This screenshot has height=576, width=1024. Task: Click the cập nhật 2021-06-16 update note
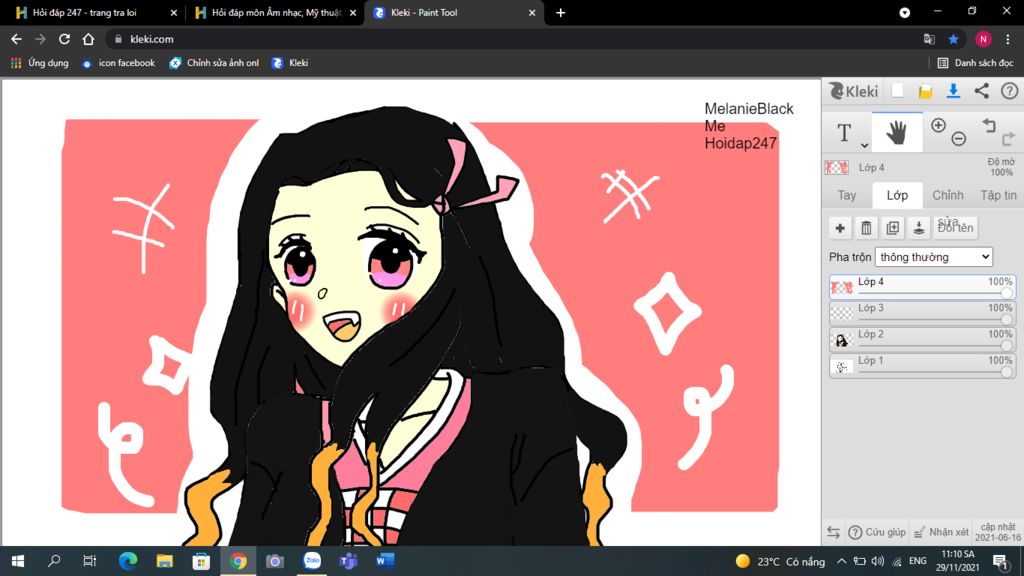(998, 532)
